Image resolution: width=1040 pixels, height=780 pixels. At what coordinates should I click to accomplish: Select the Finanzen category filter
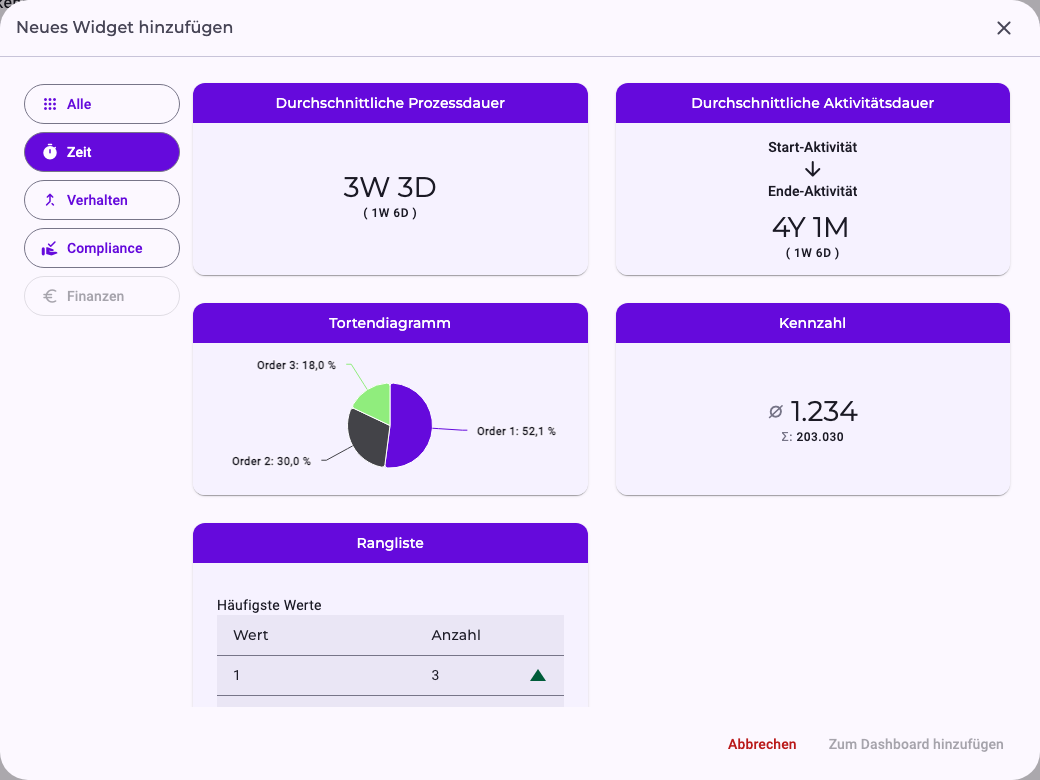[x=102, y=296]
